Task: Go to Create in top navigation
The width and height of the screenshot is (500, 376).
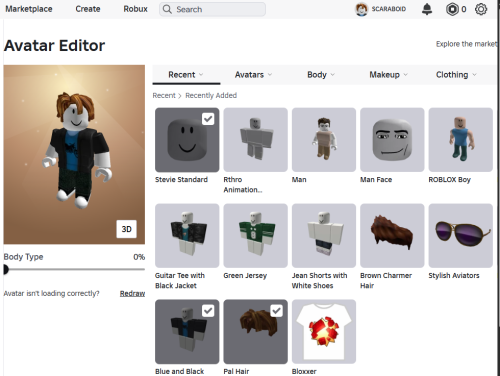Action: pyautogui.click(x=88, y=9)
